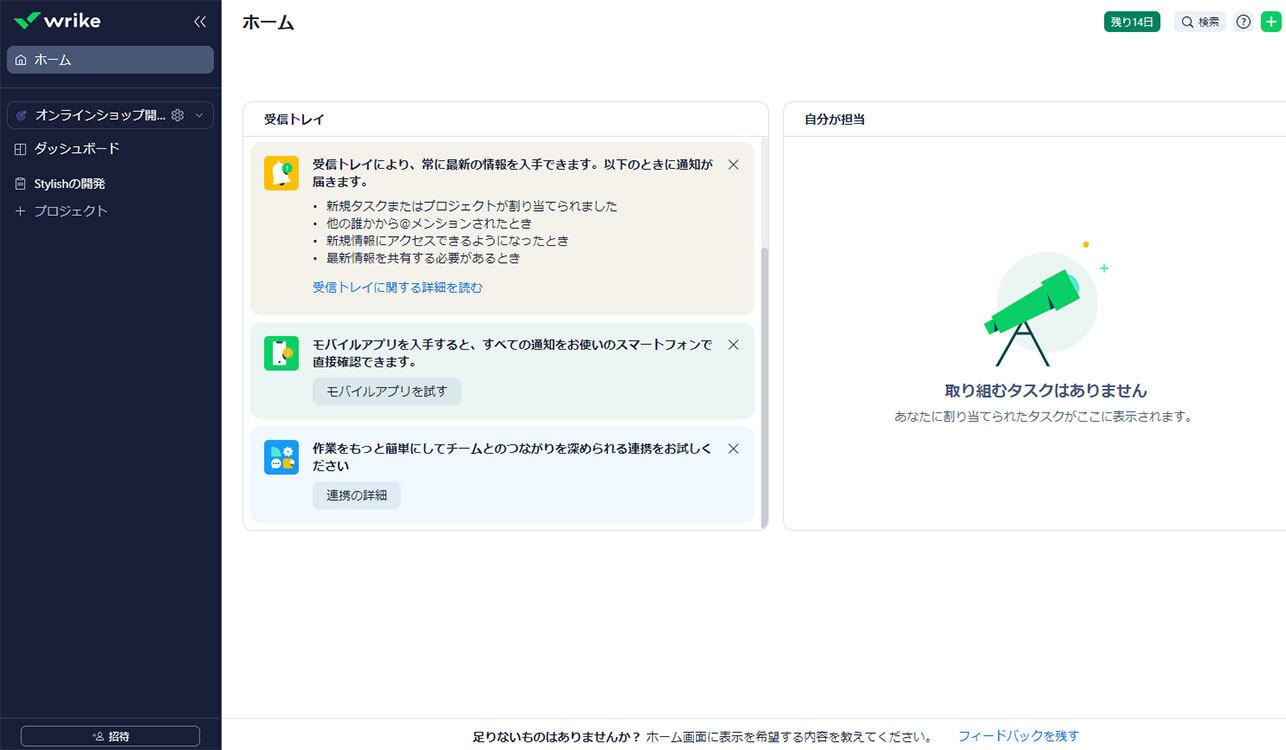The image size is (1286, 750).
Task: Open the help question mark icon
Action: point(1243,22)
